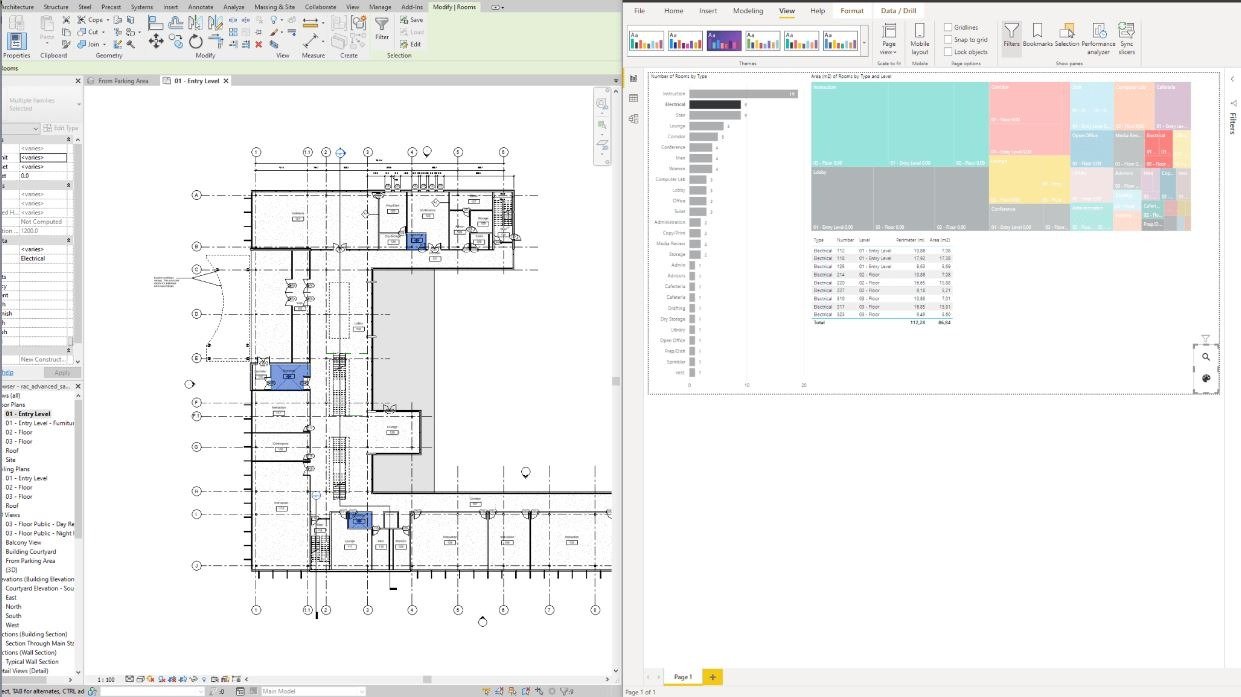Apply the first theme thumbnail
1241x697 pixels.
pyautogui.click(x=646, y=41)
